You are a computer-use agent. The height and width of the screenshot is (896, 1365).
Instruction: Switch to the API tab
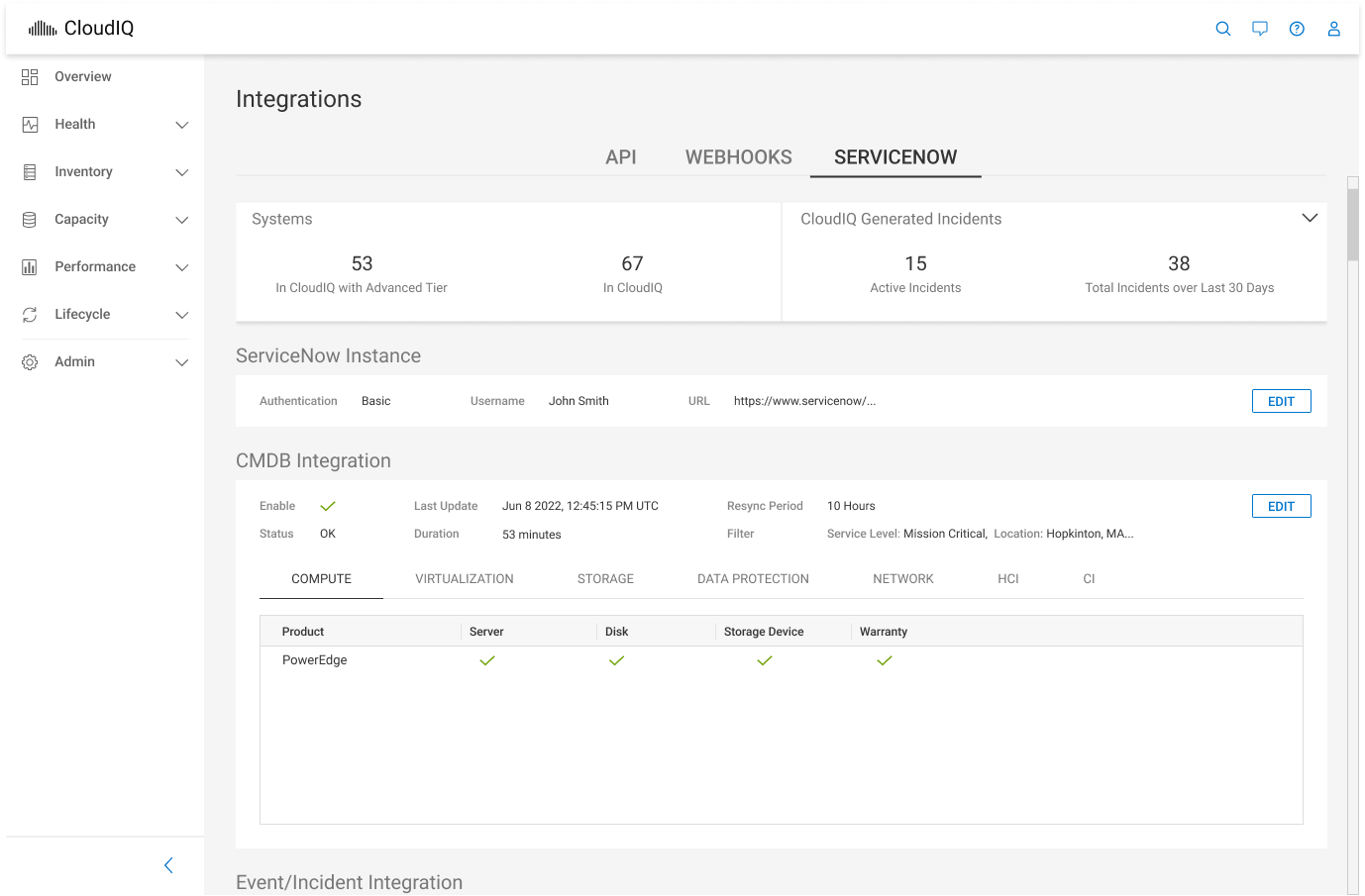pos(621,157)
